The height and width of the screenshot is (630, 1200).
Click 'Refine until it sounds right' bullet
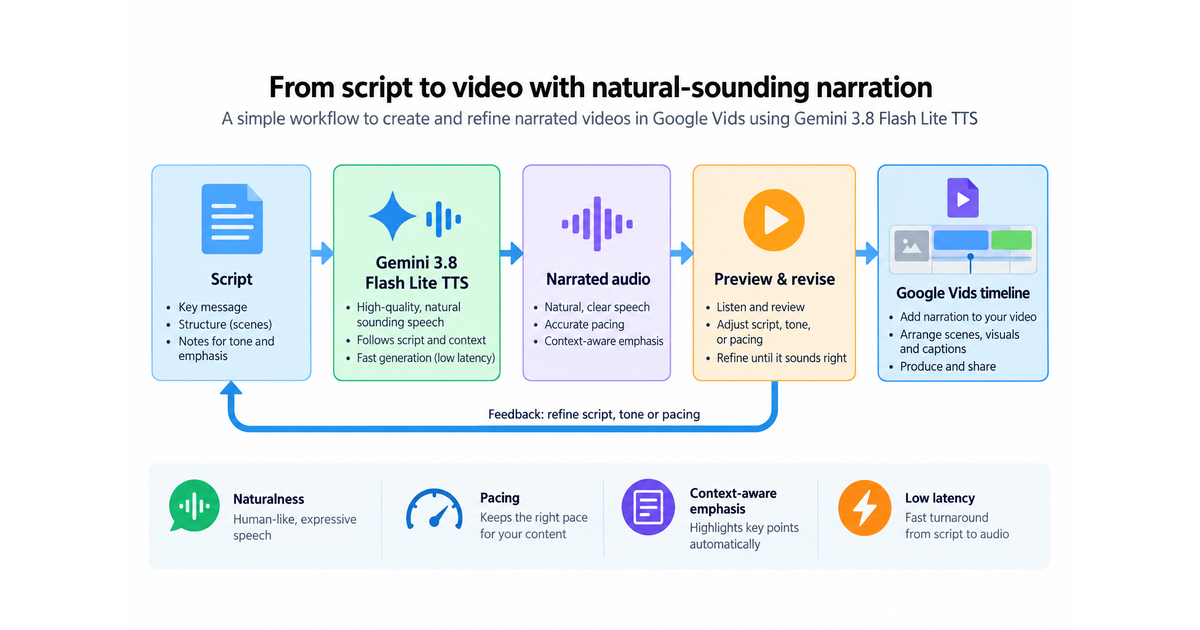(x=781, y=357)
